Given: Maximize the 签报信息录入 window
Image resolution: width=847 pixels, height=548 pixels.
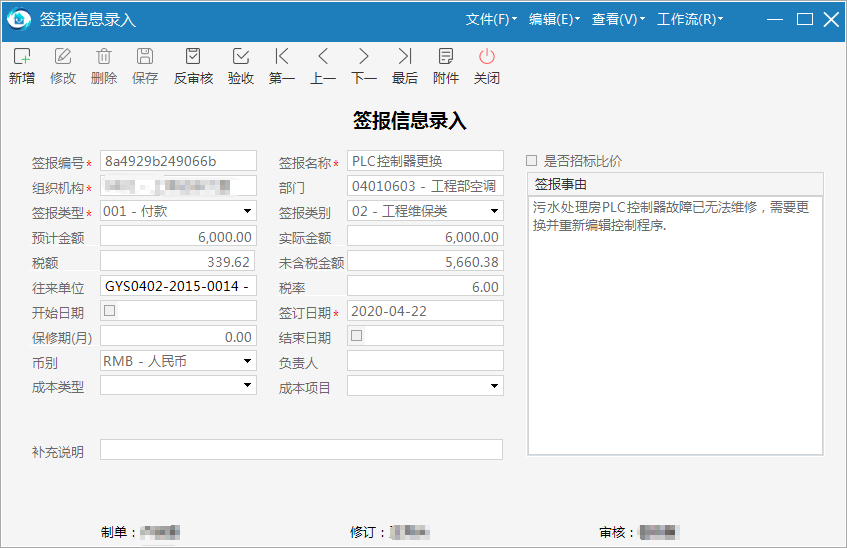Looking at the screenshot, I should (x=804, y=19).
